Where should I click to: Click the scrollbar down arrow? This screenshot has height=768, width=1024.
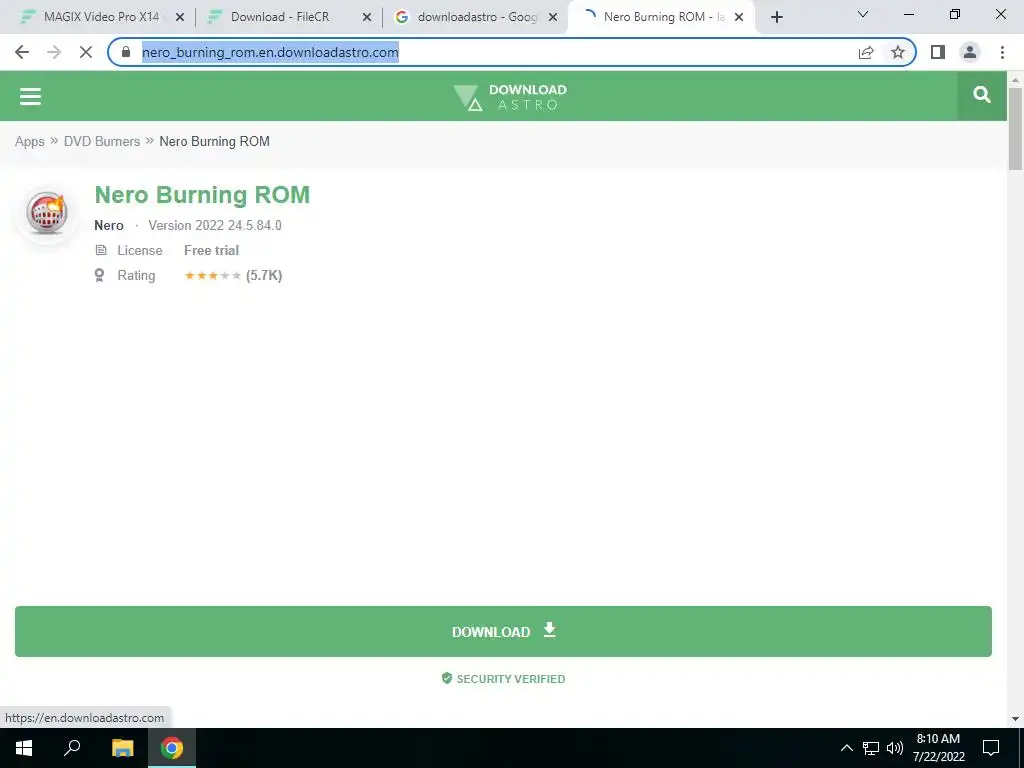1015,719
